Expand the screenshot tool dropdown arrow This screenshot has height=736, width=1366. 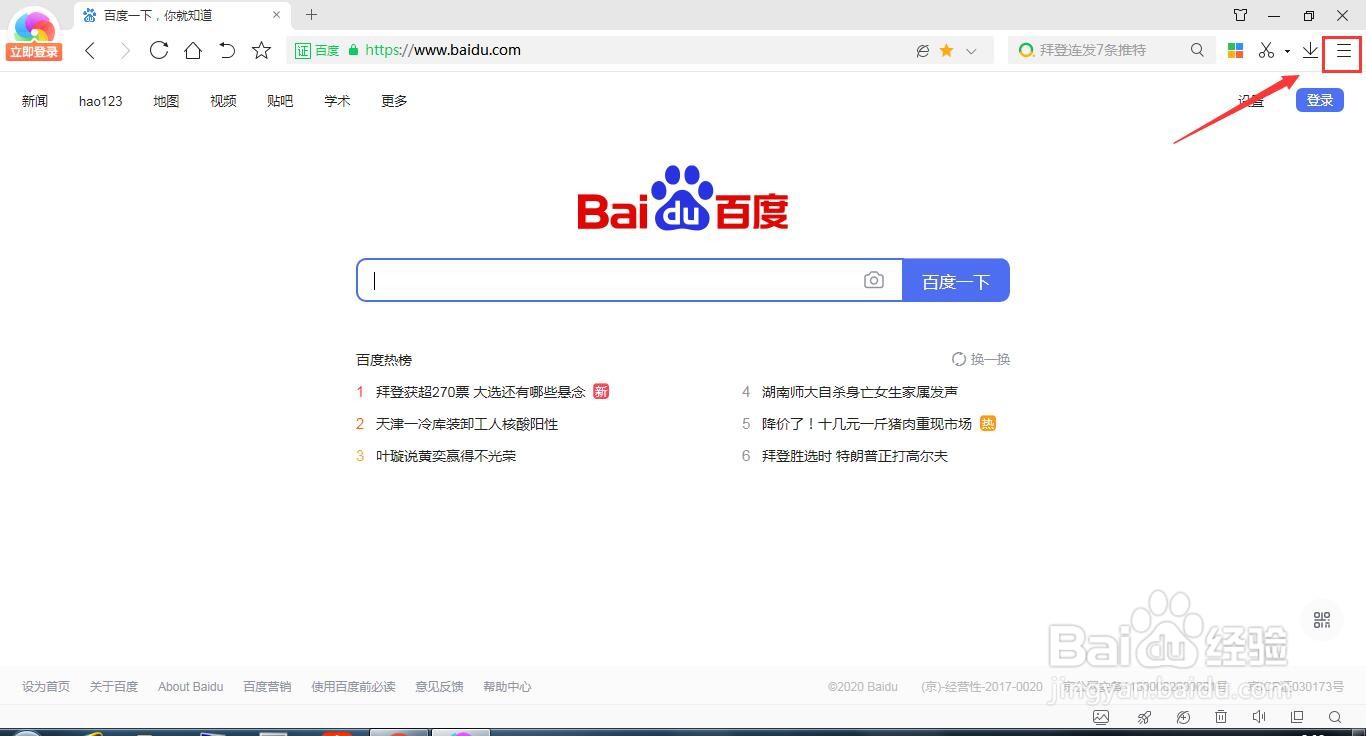[1287, 51]
